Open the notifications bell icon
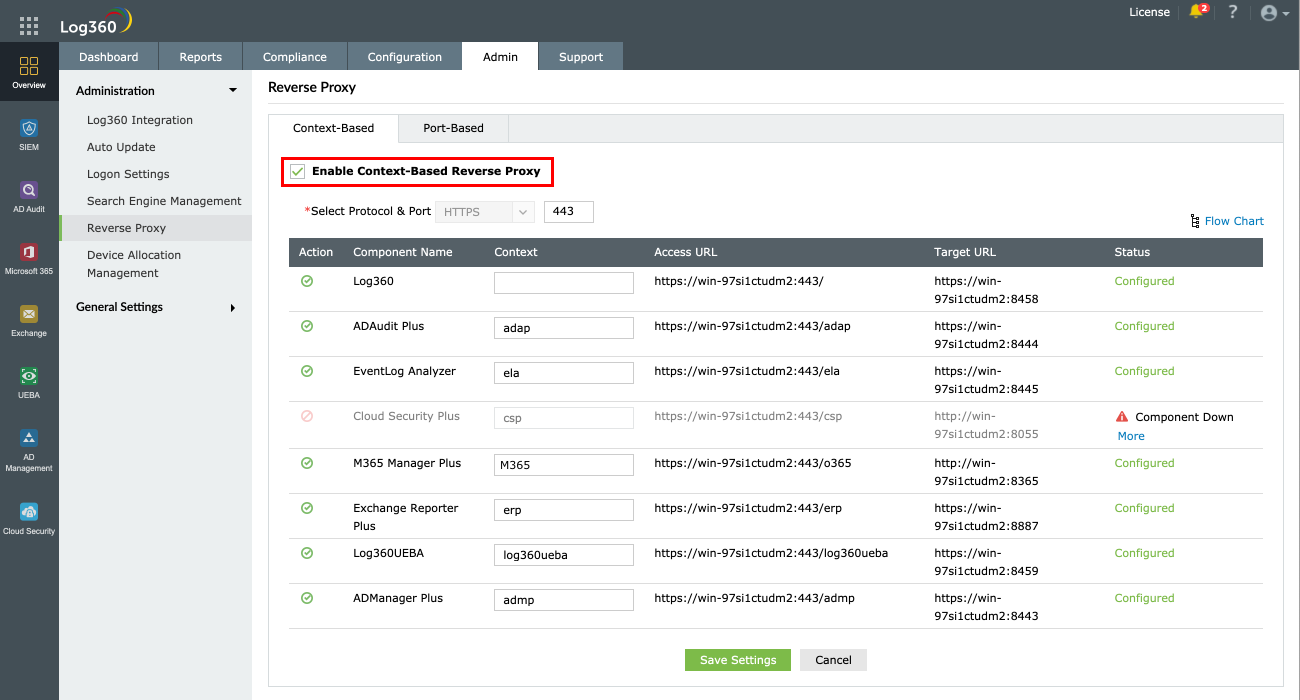 1196,13
